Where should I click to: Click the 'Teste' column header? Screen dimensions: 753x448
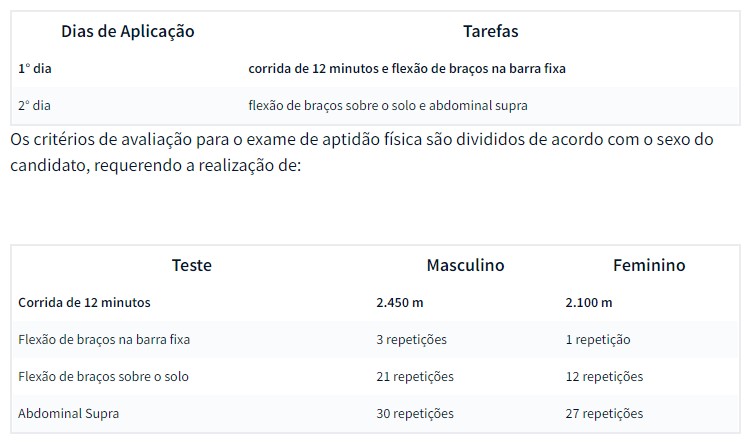tap(192, 265)
